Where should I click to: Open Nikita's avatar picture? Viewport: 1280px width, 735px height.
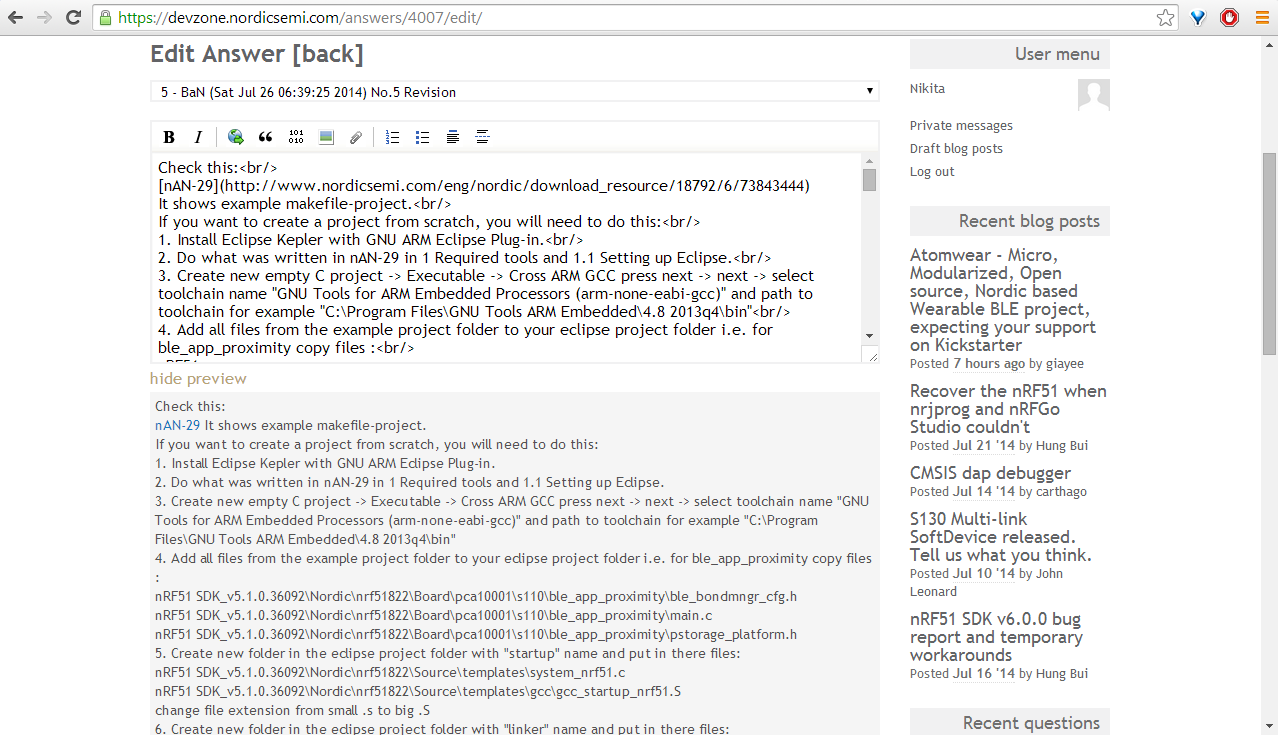1094,95
